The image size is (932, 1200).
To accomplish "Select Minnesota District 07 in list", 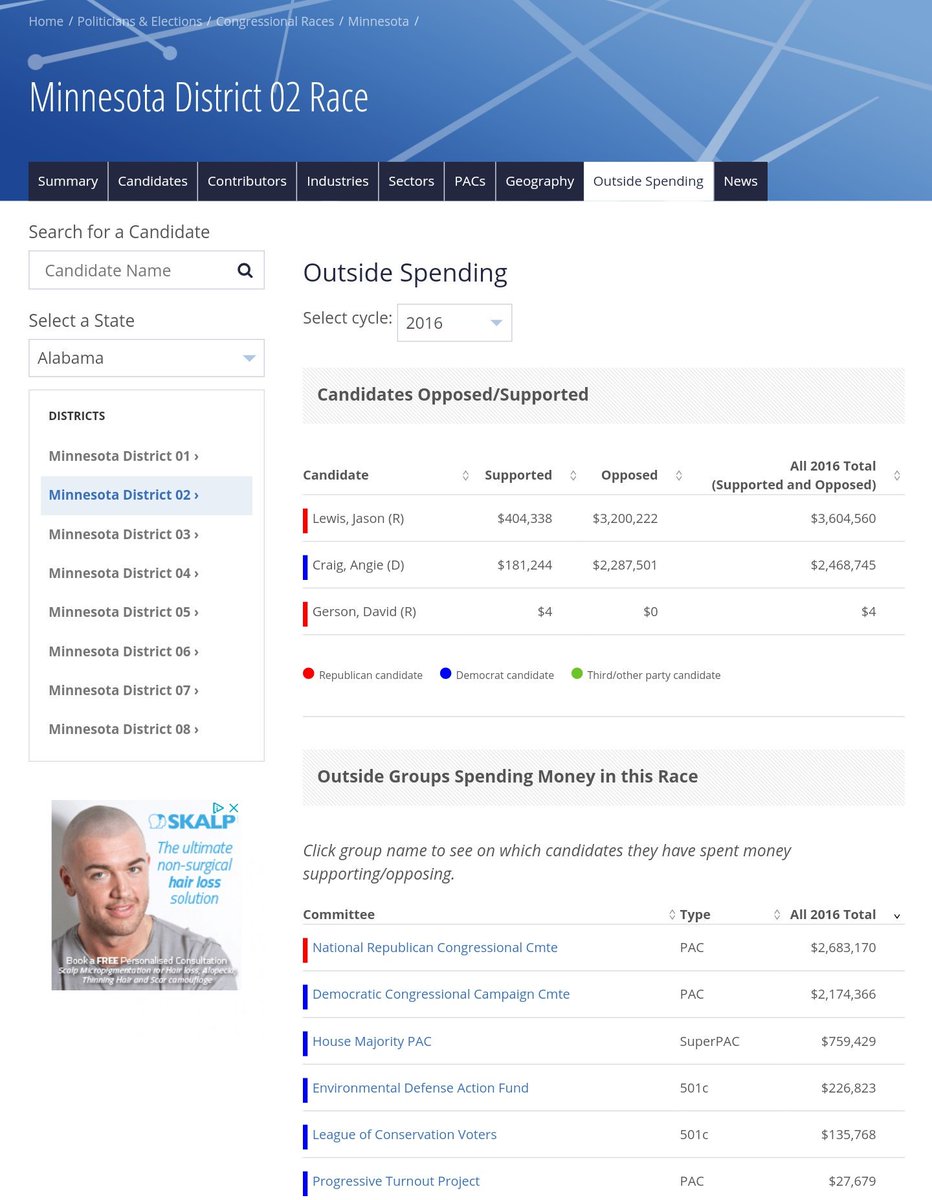I will tap(124, 690).
